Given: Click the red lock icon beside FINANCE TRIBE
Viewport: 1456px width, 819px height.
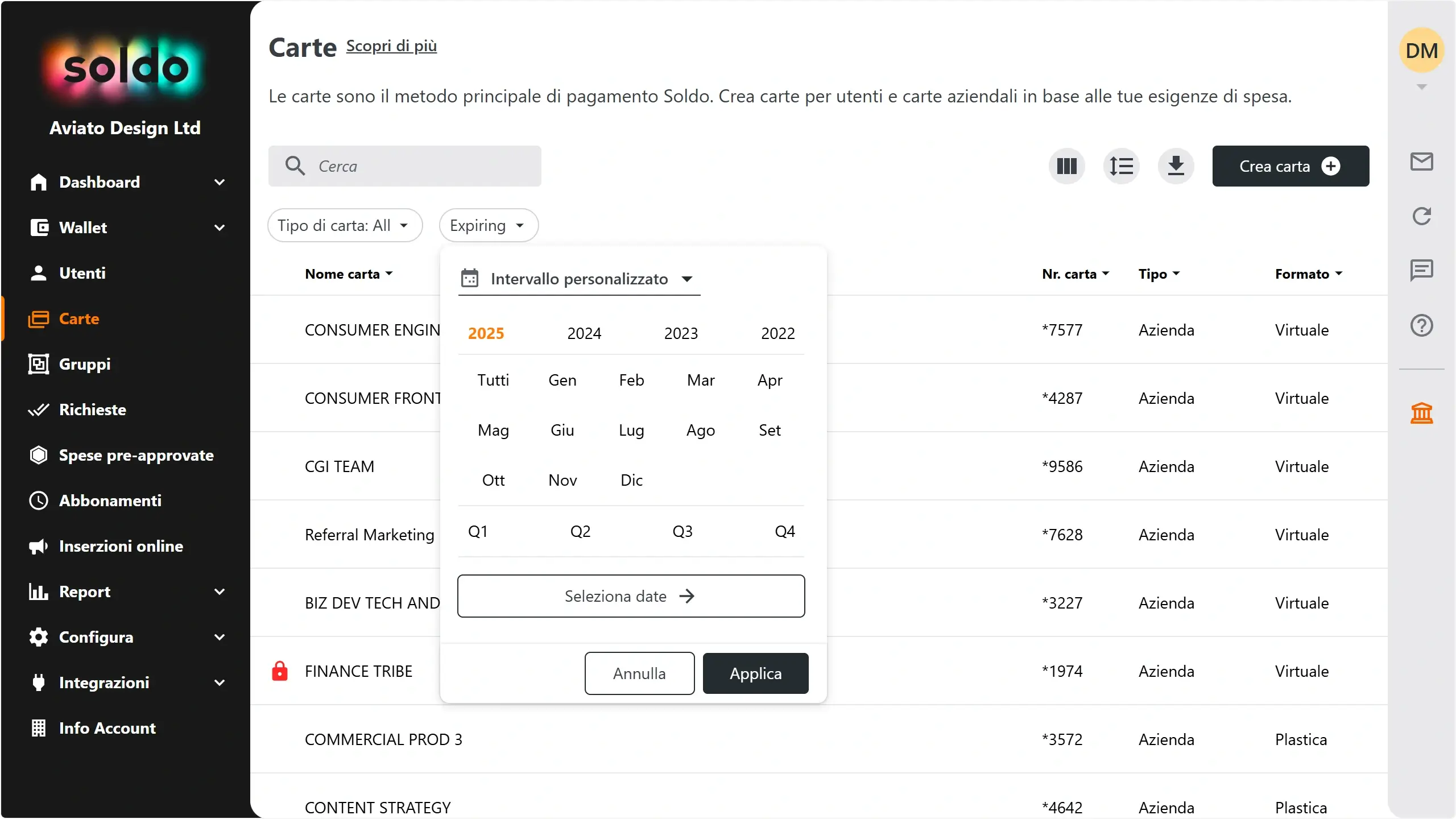Looking at the screenshot, I should pos(279,671).
